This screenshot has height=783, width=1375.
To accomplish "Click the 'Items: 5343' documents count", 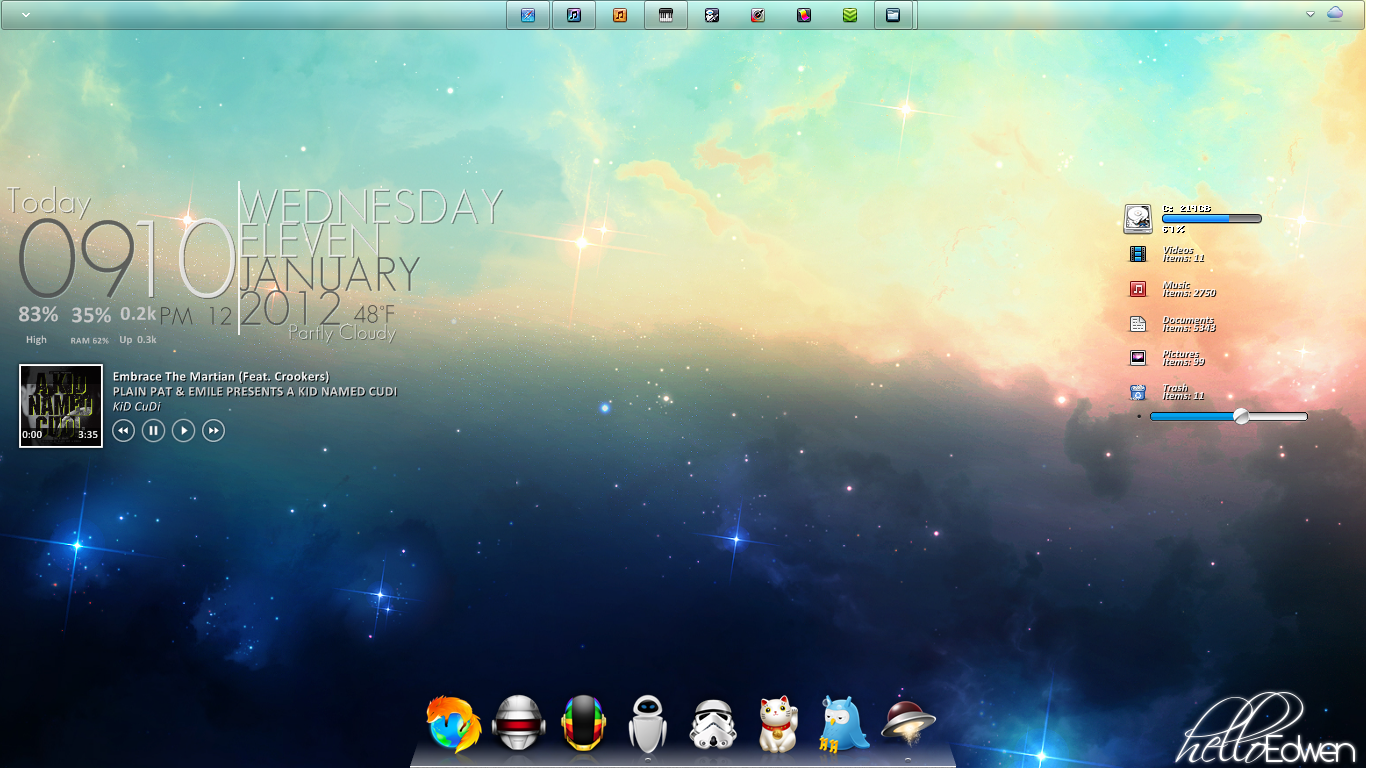I will tap(1189, 328).
